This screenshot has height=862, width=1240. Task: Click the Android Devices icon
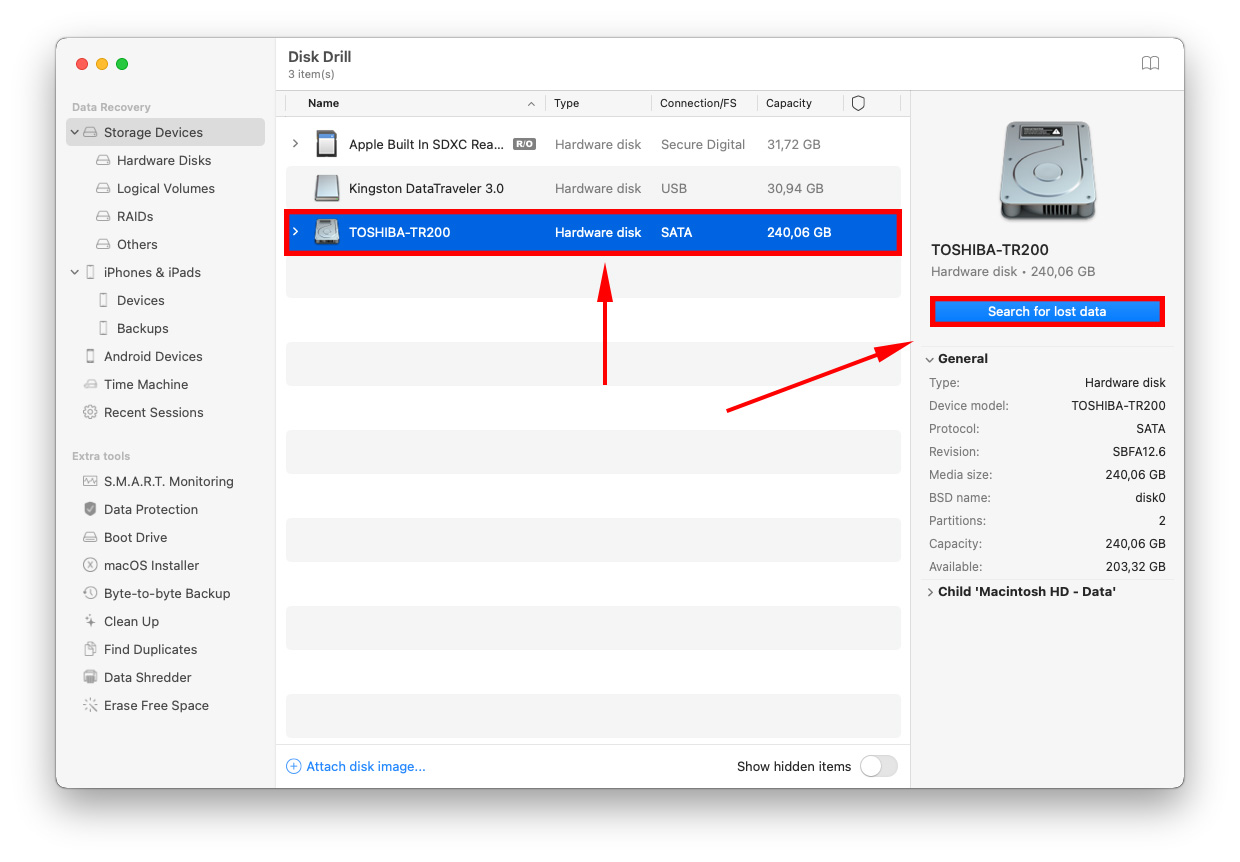coord(91,356)
